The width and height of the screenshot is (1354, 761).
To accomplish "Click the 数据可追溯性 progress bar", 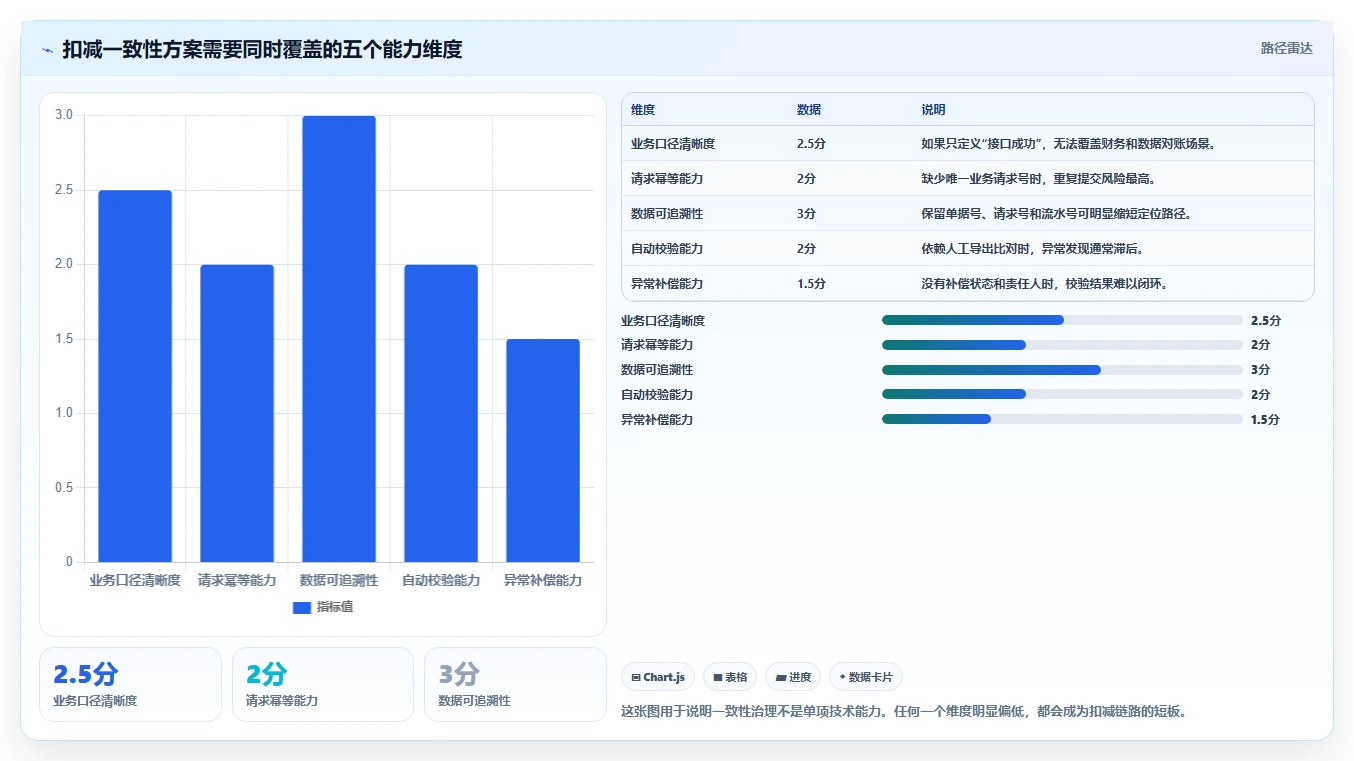I will (1062, 370).
